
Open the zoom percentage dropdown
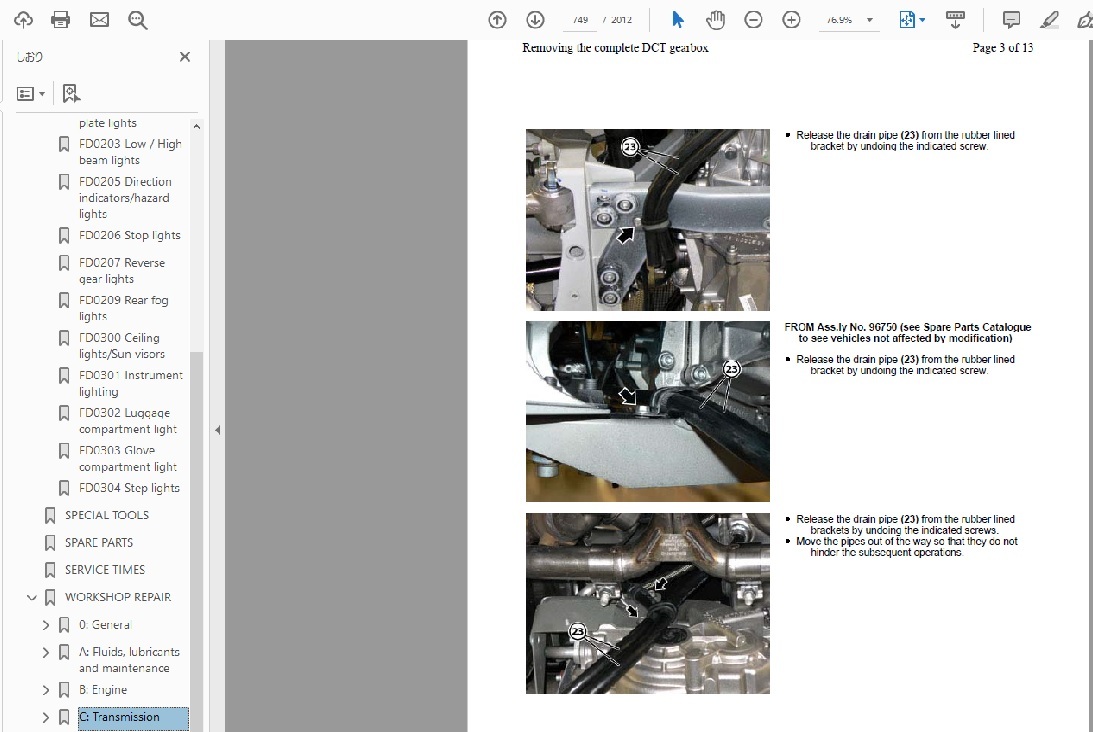[869, 20]
